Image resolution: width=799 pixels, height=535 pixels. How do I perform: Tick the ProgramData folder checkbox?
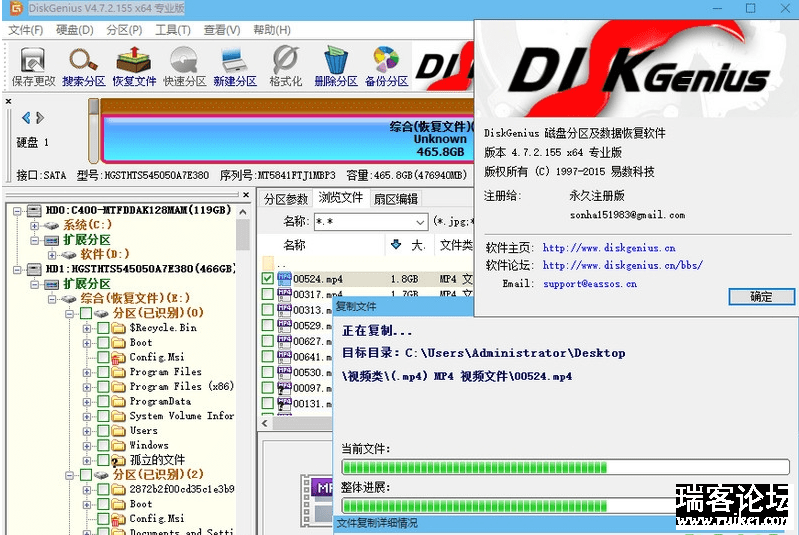103,402
